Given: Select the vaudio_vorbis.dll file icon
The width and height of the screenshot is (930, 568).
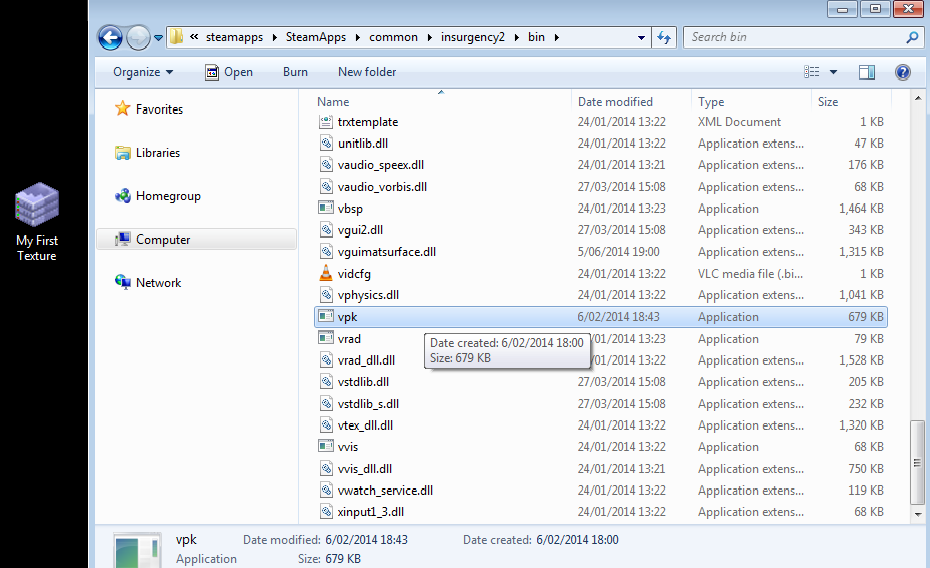Looking at the screenshot, I should click(326, 186).
